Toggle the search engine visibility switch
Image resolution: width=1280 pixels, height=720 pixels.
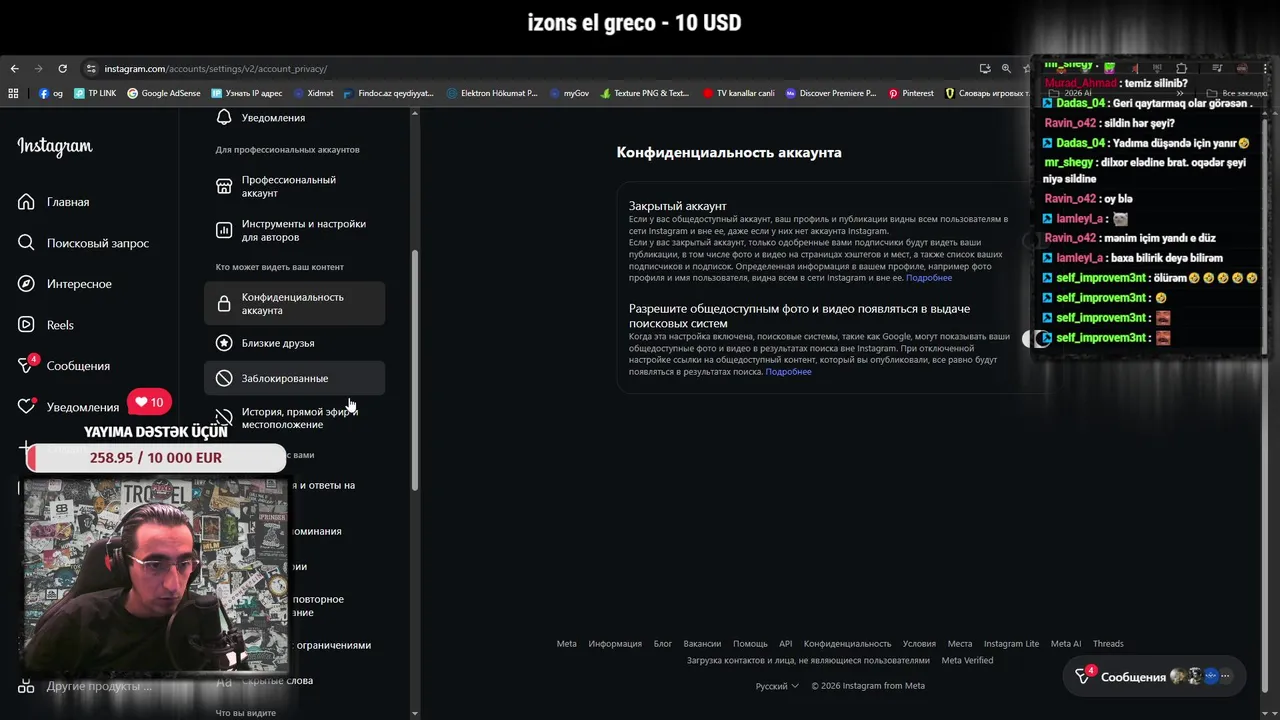click(1036, 339)
